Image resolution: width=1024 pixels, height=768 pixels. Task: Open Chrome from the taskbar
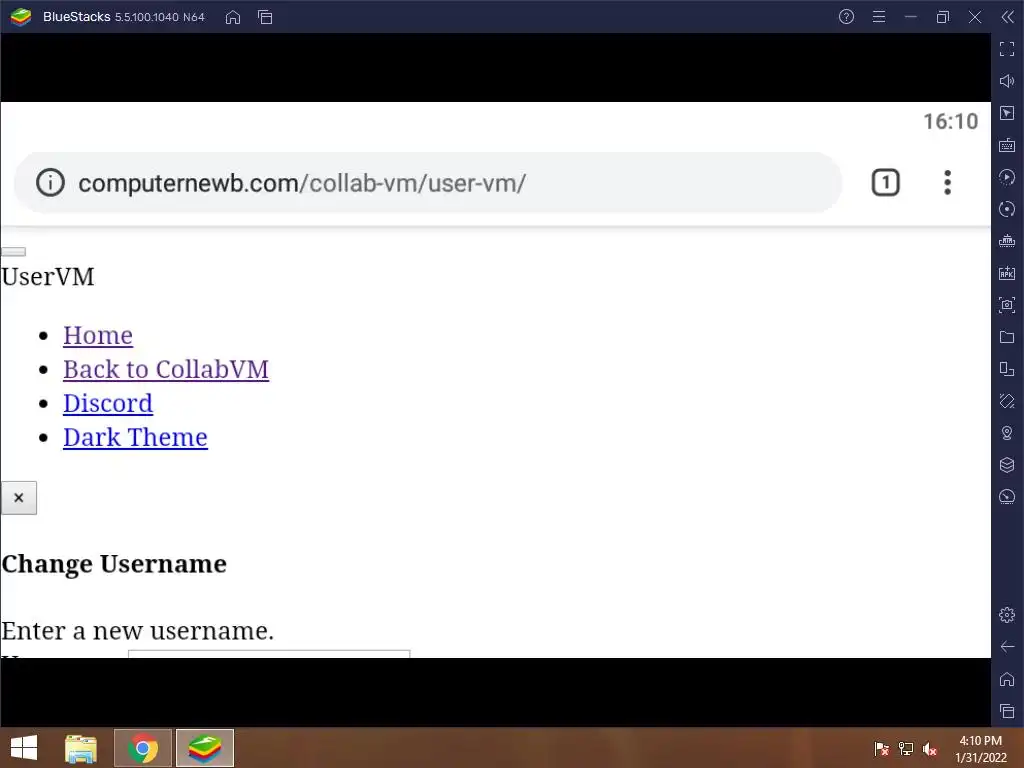(143, 748)
